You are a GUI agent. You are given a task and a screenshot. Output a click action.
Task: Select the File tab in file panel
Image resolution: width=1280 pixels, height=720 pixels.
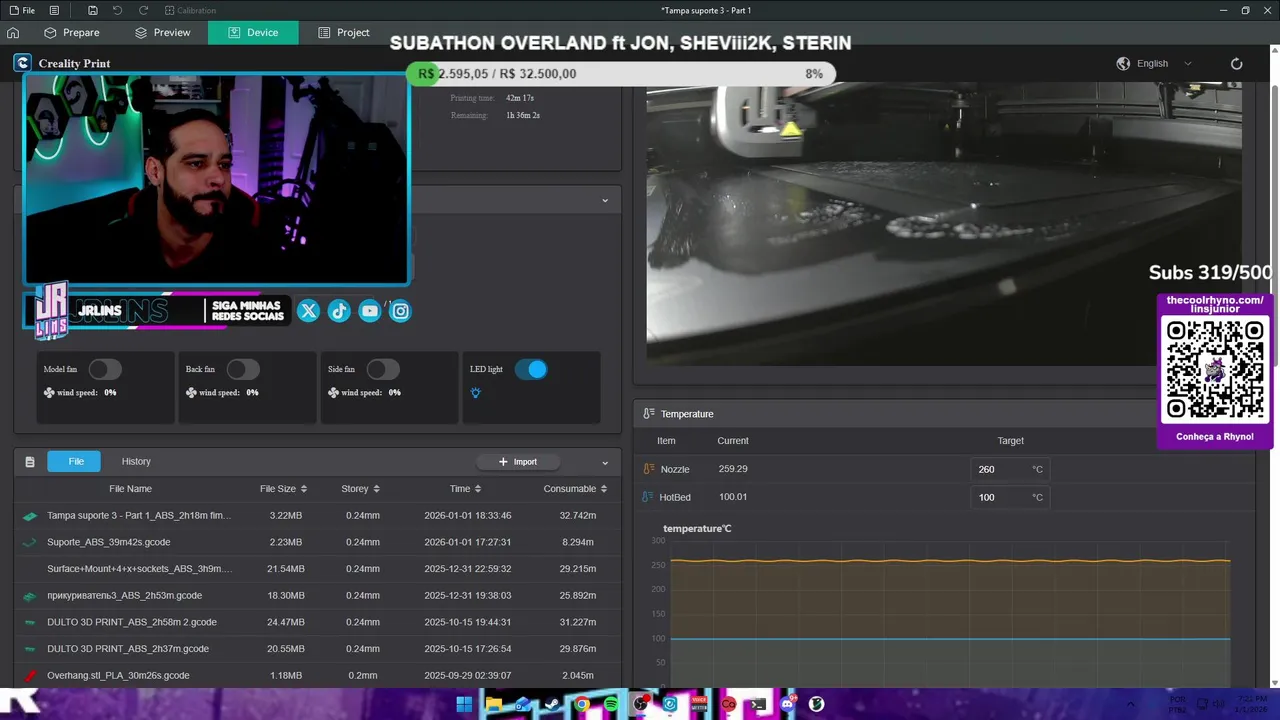click(76, 461)
